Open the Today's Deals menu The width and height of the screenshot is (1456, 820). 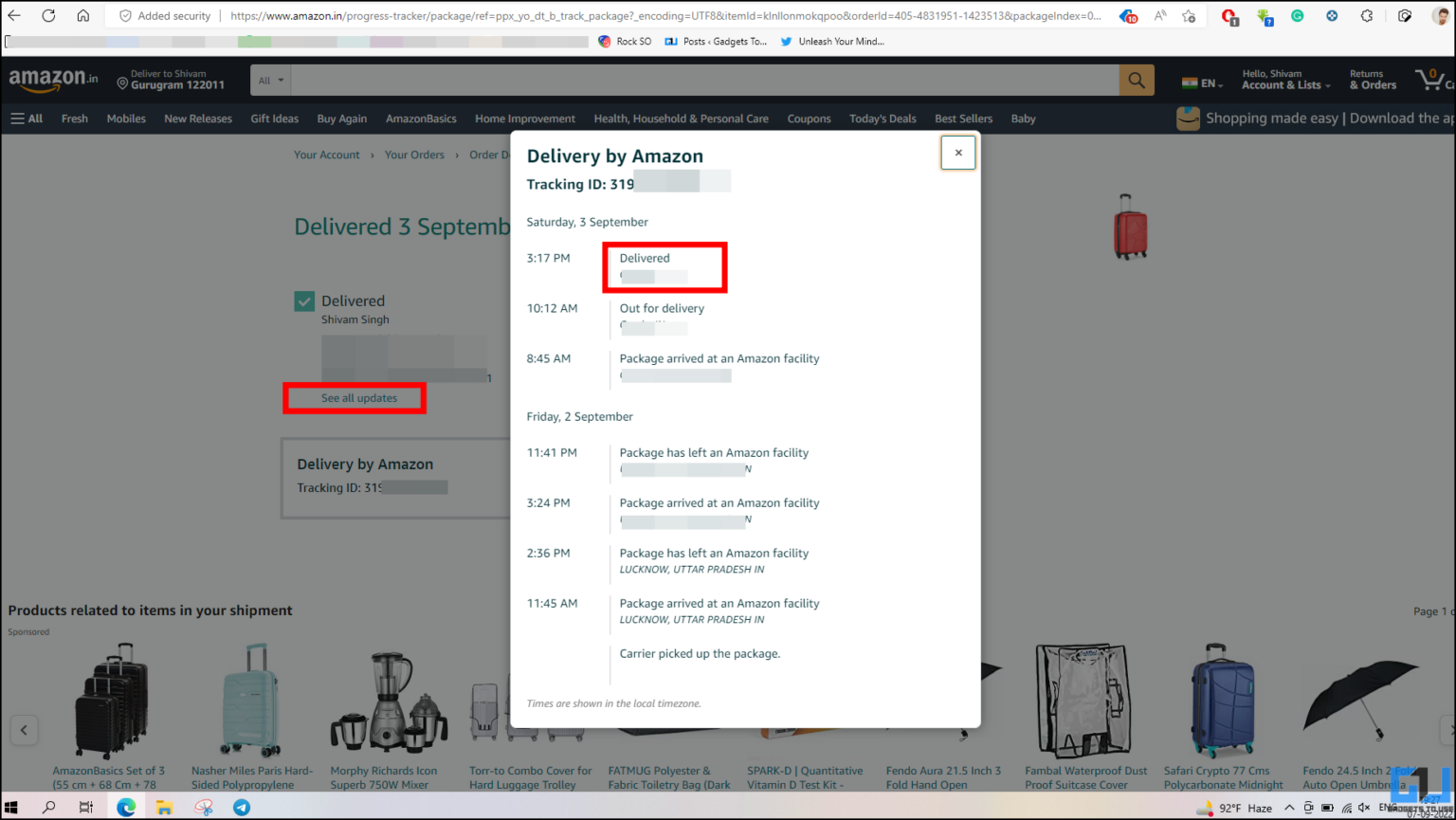(883, 118)
